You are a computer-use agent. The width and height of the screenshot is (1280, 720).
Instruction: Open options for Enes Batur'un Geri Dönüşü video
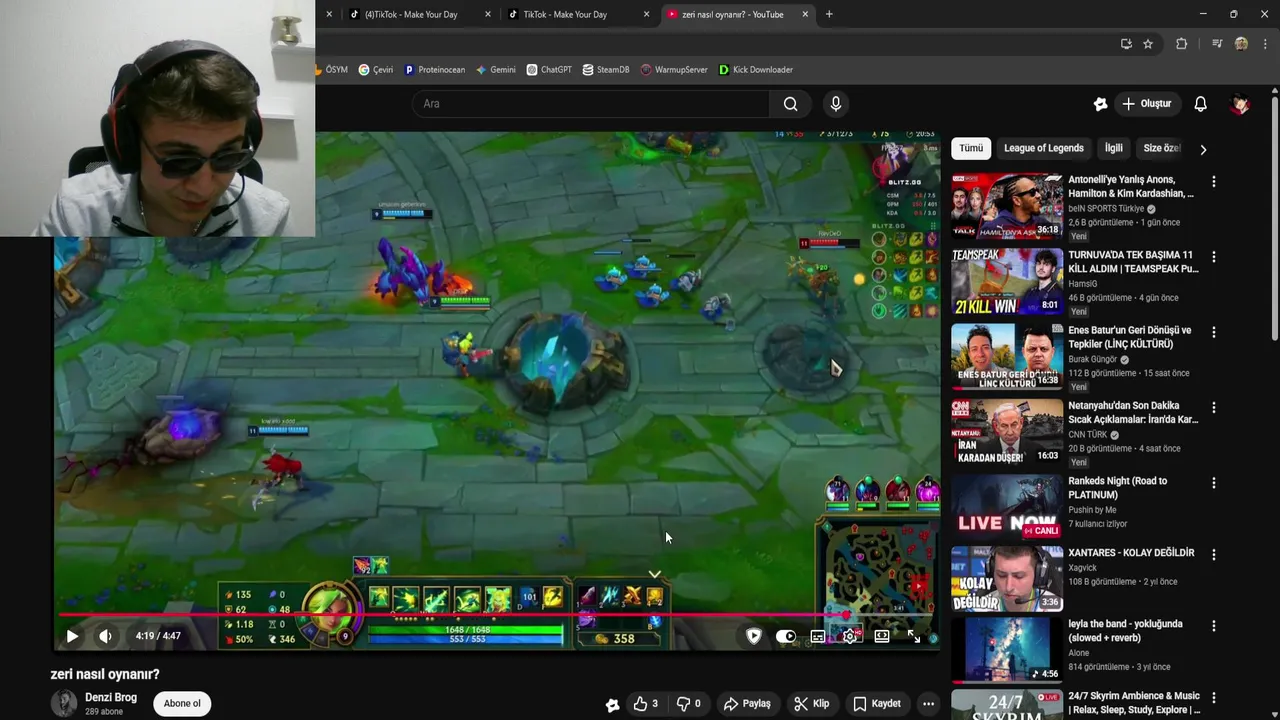[x=1214, y=332]
